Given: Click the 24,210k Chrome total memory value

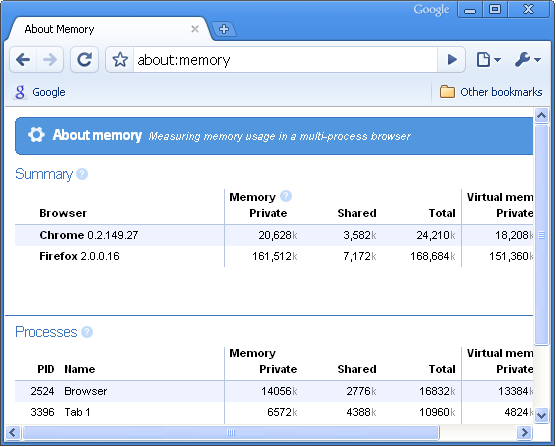Looking at the screenshot, I should coord(436,235).
